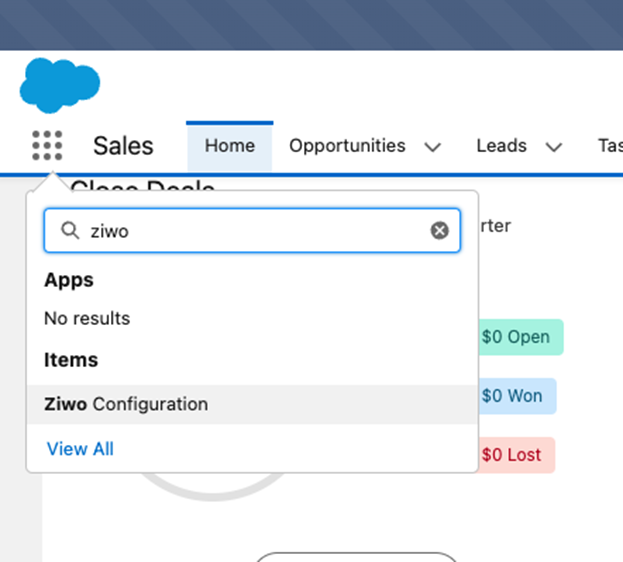This screenshot has height=562, width=623.
Task: Click the Apps section heading
Action: [x=69, y=281]
